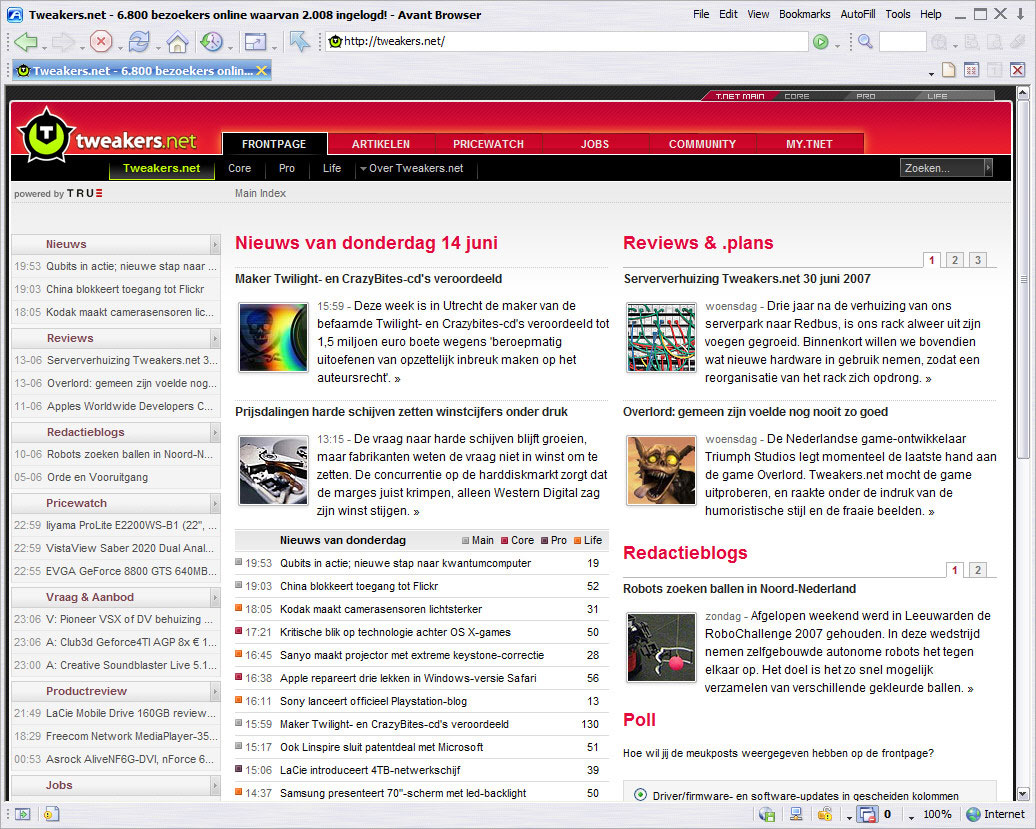Close the current tab with red X icon

[x=1018, y=69]
